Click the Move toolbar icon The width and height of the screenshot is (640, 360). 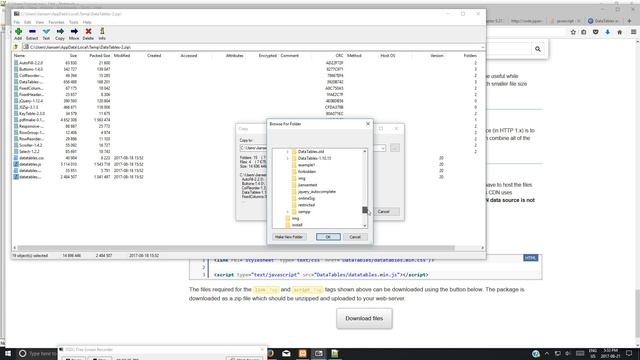[74, 31]
